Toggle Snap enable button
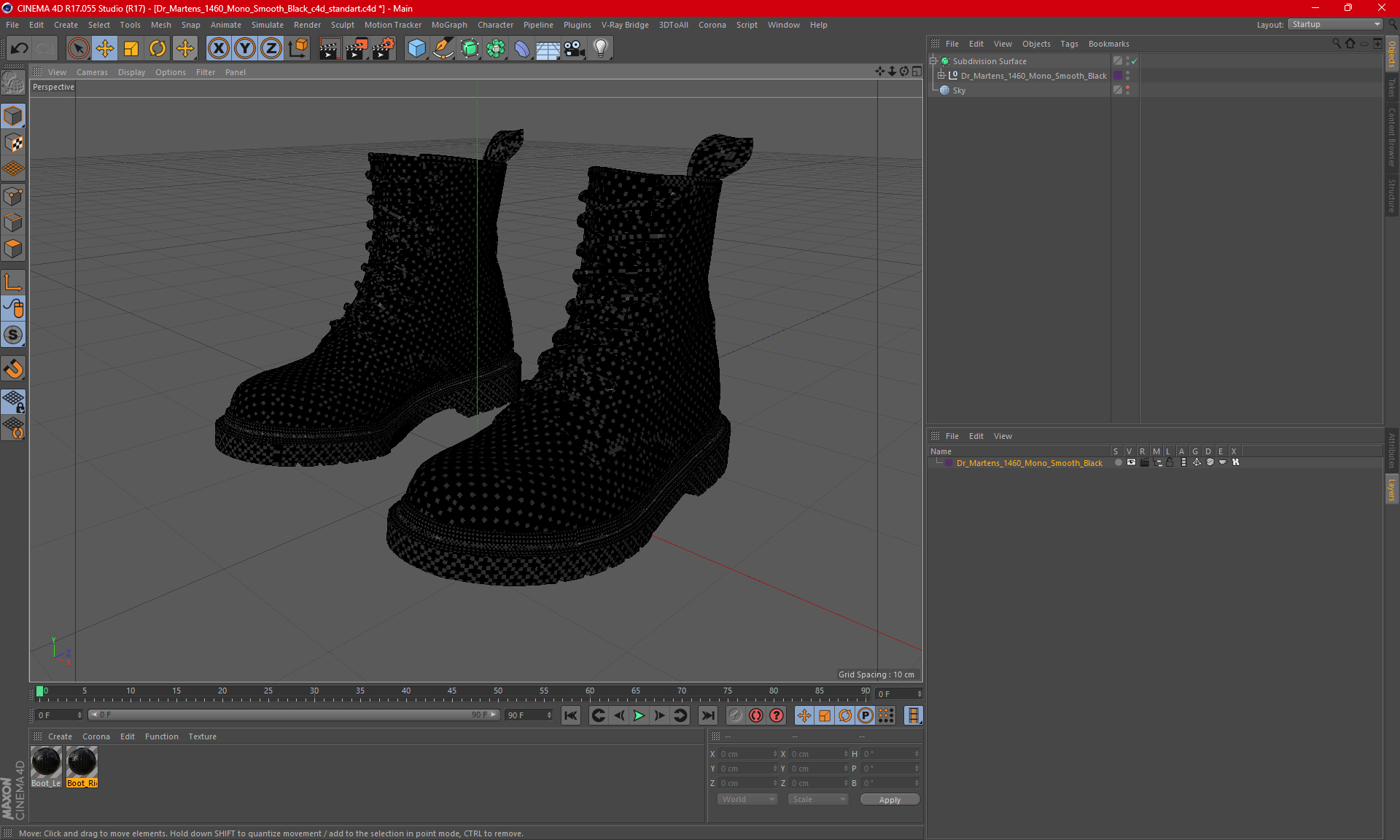Viewport: 1400px width, 840px height. (x=13, y=335)
